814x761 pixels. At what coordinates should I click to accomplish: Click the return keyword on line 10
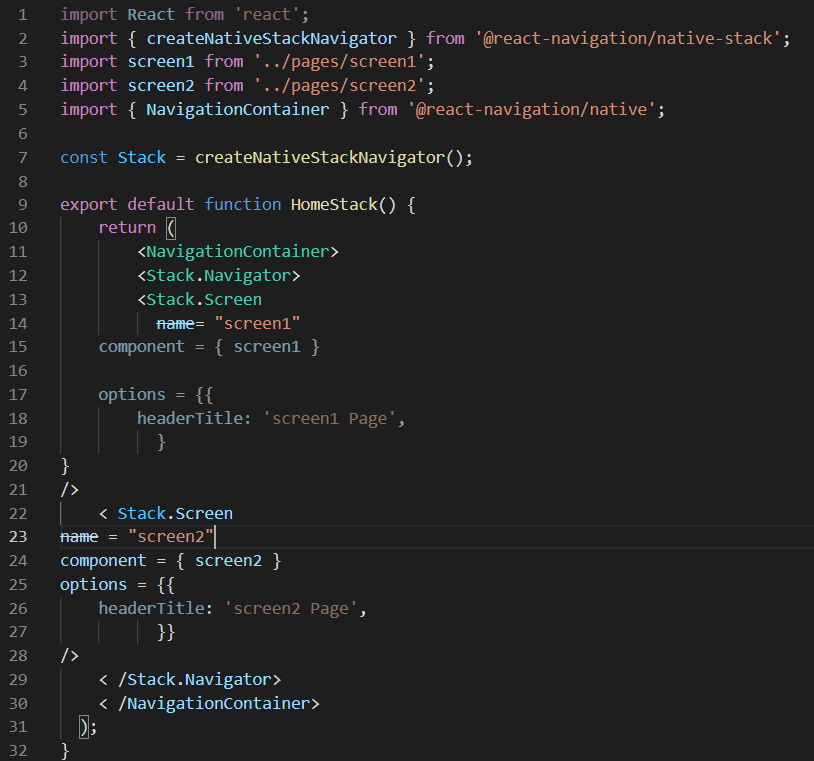tap(127, 227)
